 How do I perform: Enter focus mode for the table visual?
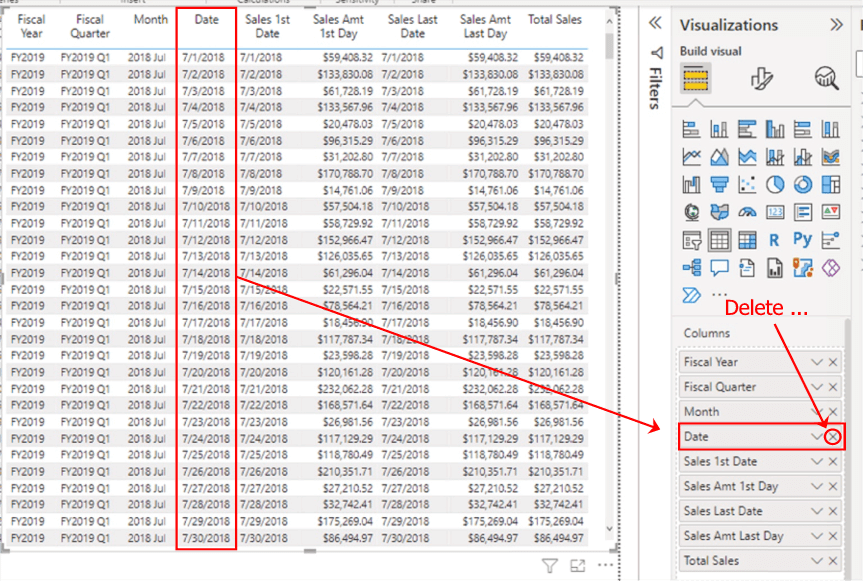point(577,565)
